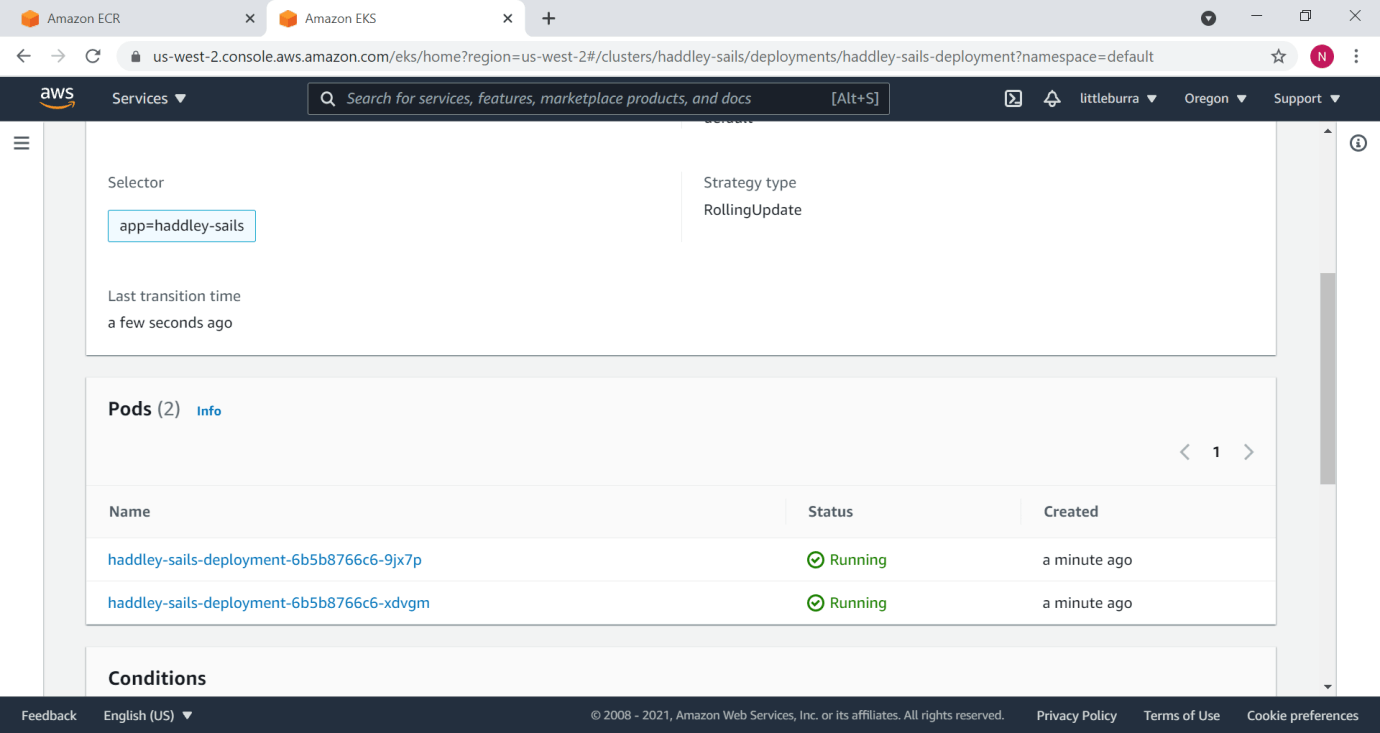Click the 'a few seconds ago' transition time

170,323
